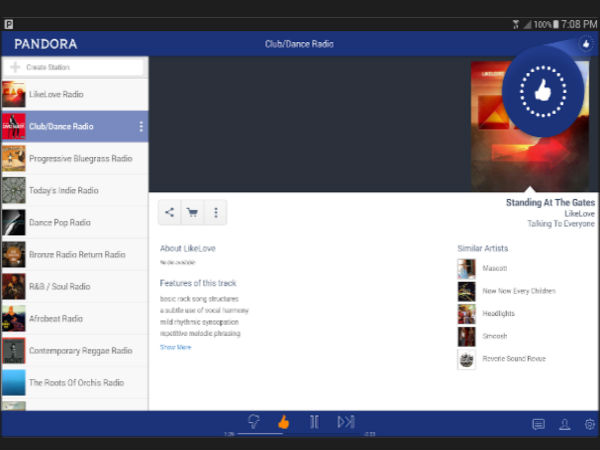The height and width of the screenshot is (450, 600).
Task: Open the user profile icon
Action: [x=564, y=424]
